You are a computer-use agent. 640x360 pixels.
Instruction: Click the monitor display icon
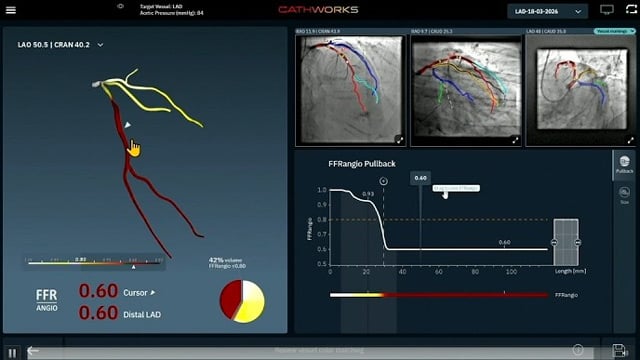607,9
